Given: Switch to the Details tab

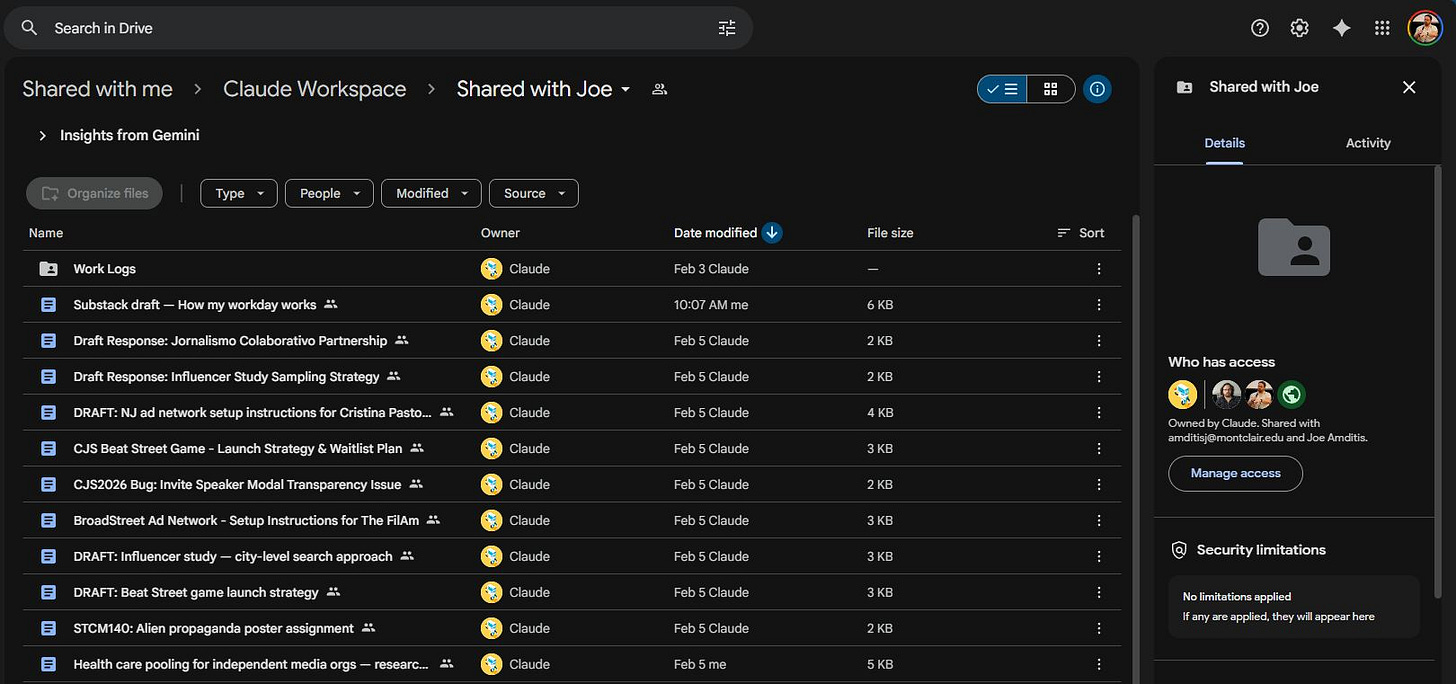Looking at the screenshot, I should coord(1224,143).
